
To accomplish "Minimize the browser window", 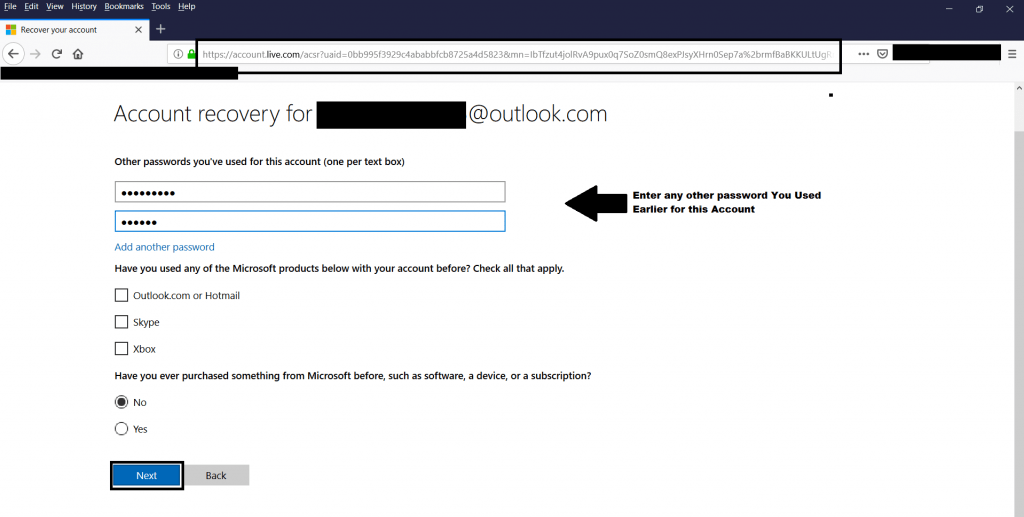I will point(949,8).
